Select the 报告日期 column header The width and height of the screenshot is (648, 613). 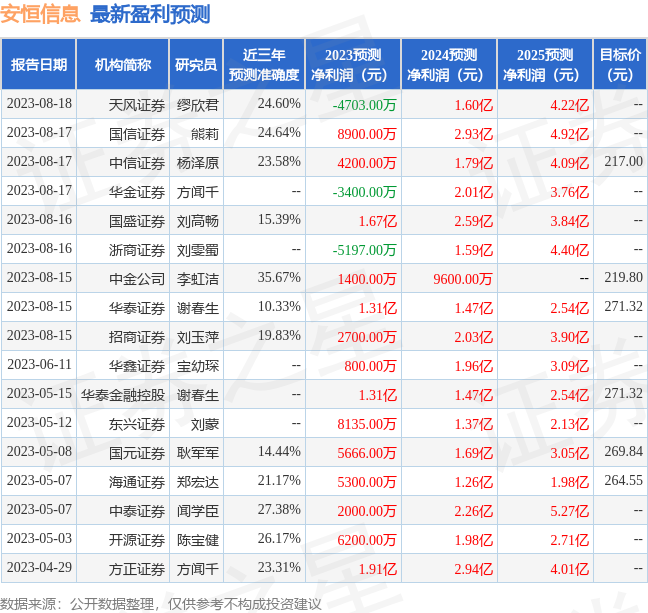39,64
